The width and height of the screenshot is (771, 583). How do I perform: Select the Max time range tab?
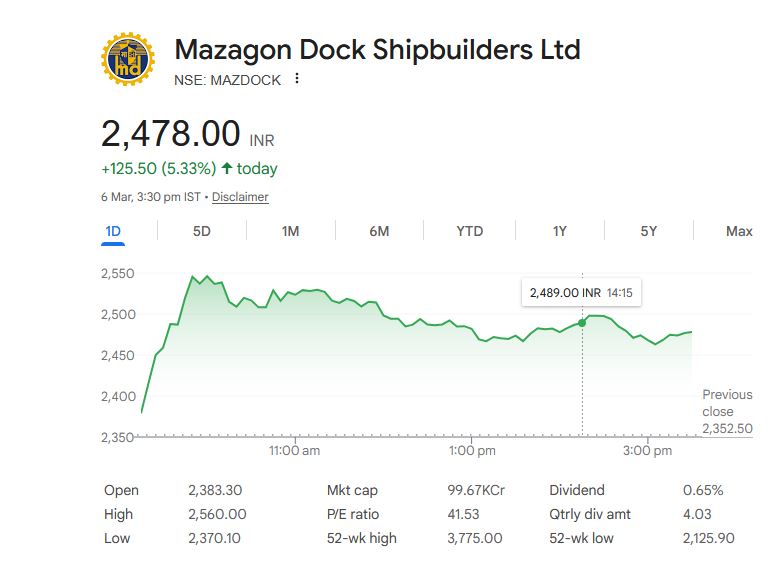(x=739, y=231)
